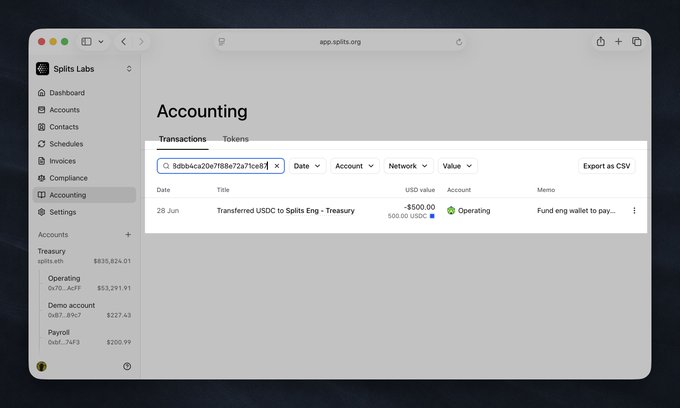Click the Splits Labs logo icon
This screenshot has width=680, height=408.
pyautogui.click(x=42, y=69)
